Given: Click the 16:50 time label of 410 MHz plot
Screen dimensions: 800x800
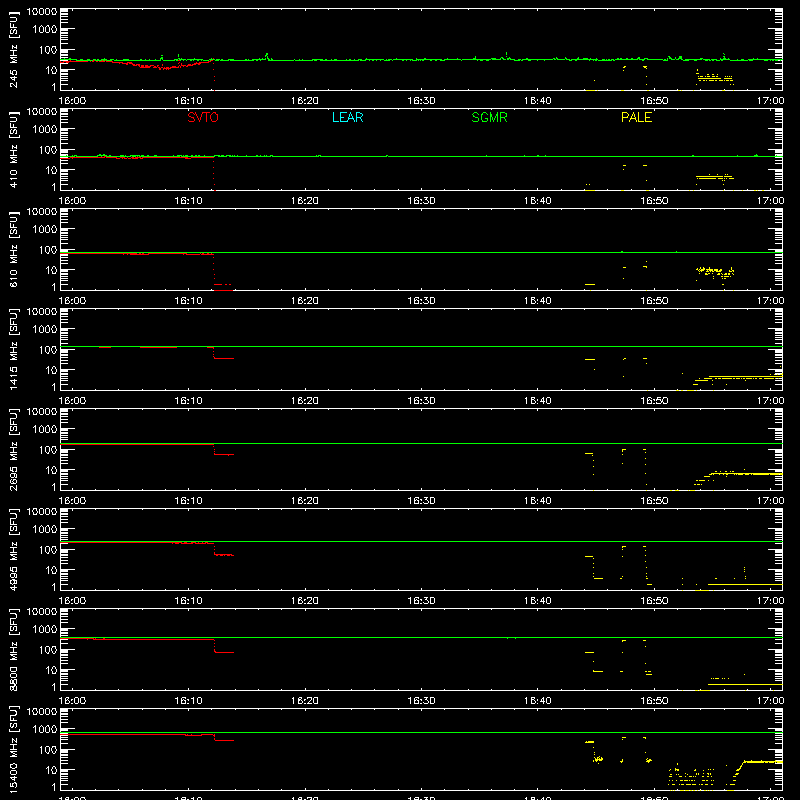Looking at the screenshot, I should [x=654, y=201].
